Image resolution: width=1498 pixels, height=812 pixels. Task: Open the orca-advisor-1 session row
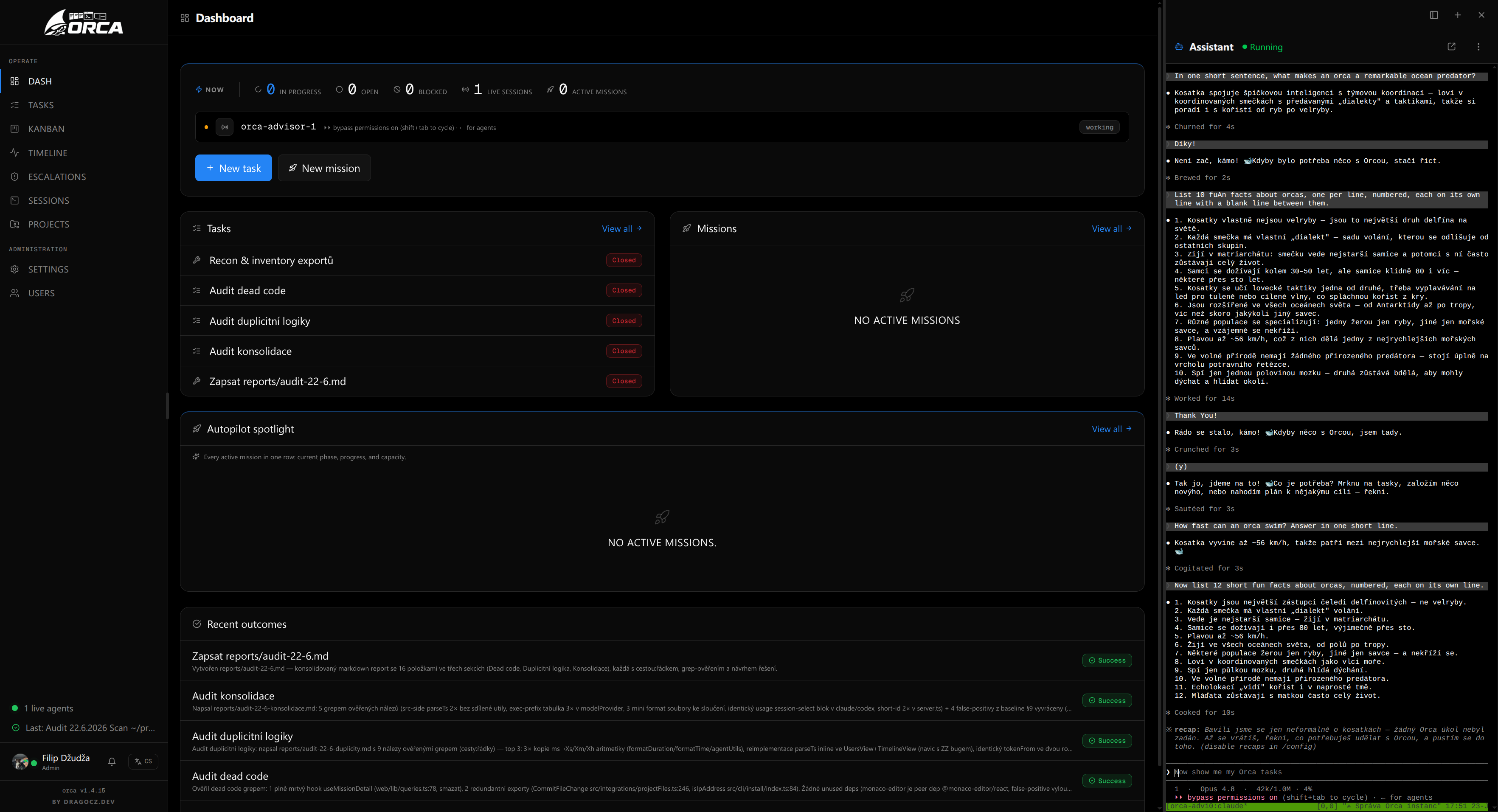click(x=662, y=127)
